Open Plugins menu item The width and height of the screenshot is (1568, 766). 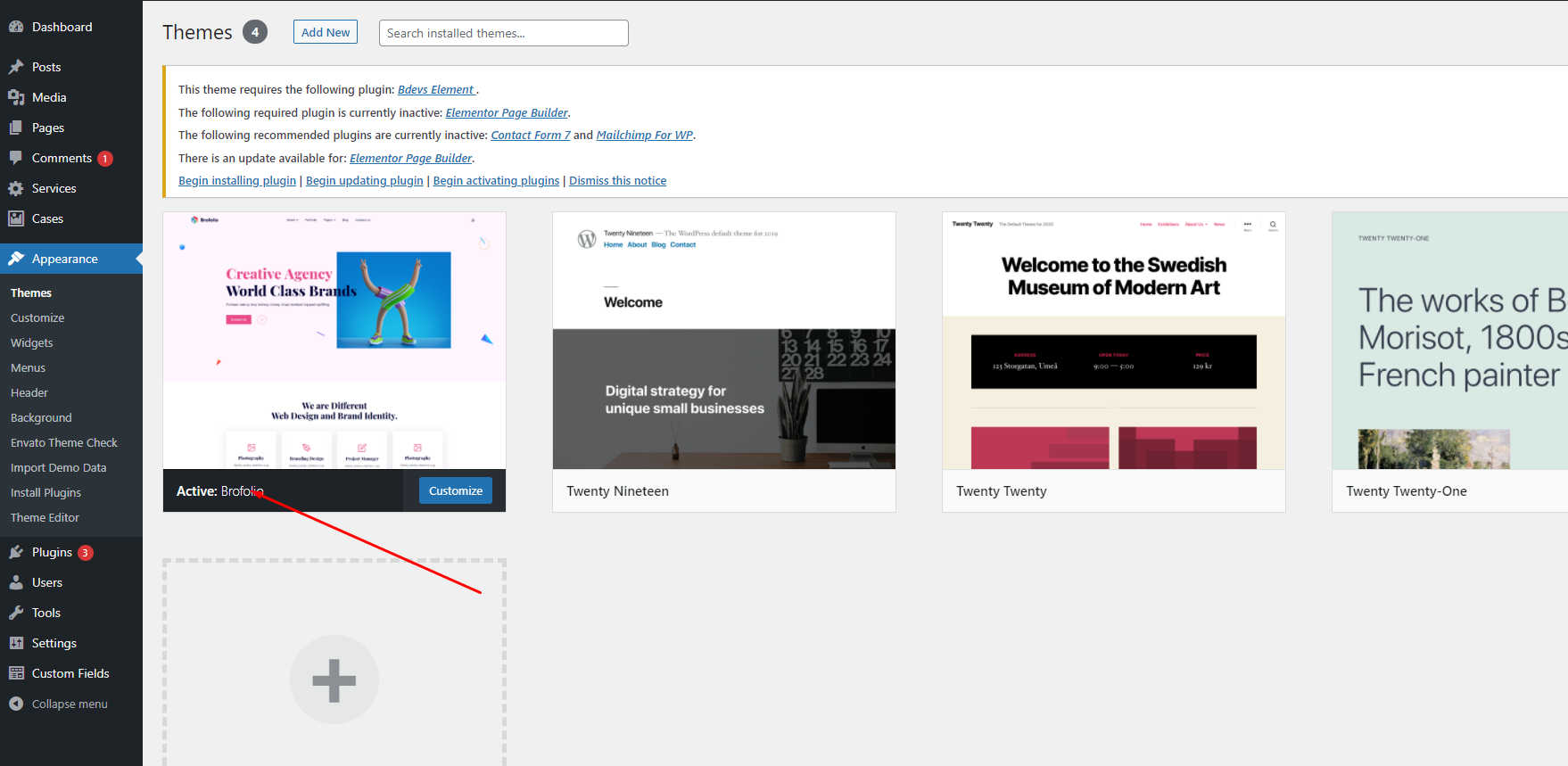(x=71, y=552)
